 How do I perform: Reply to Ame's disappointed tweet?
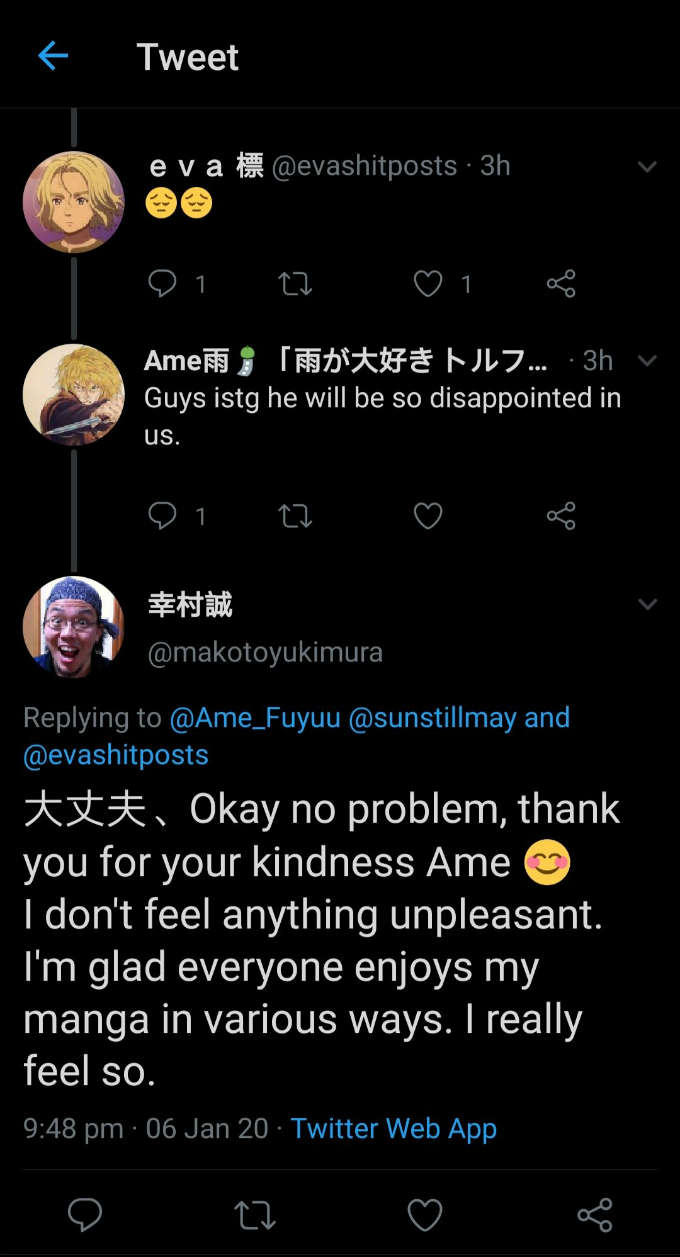pos(162,516)
